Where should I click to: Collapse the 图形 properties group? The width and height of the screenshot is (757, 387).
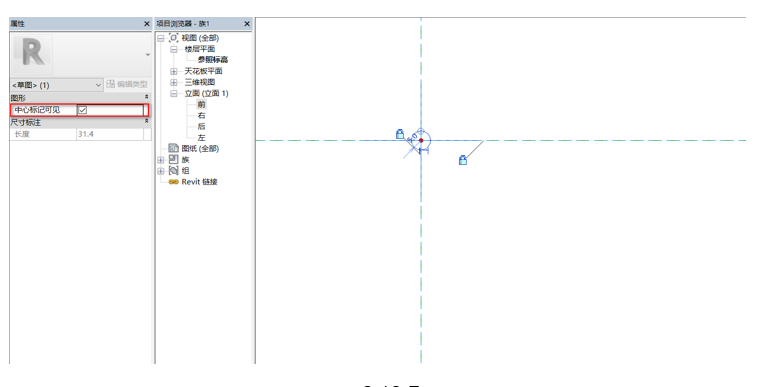(147, 97)
